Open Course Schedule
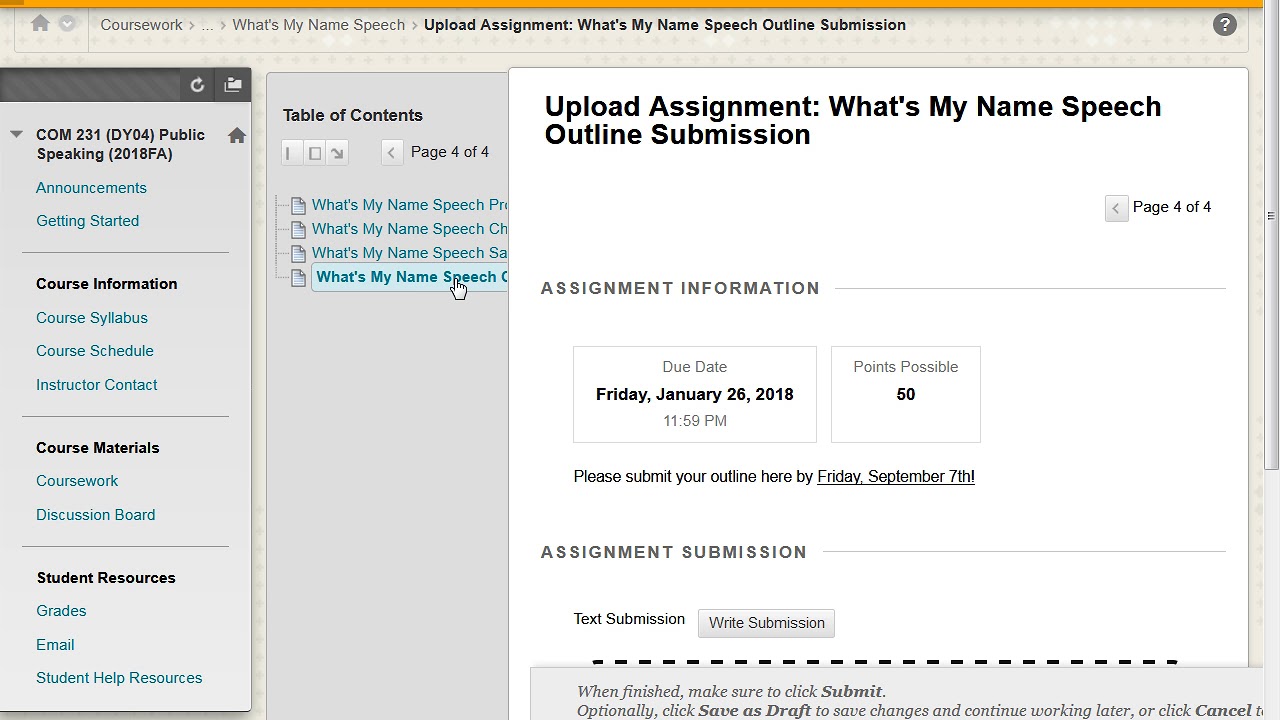Viewport: 1280px width, 720px height. point(95,351)
